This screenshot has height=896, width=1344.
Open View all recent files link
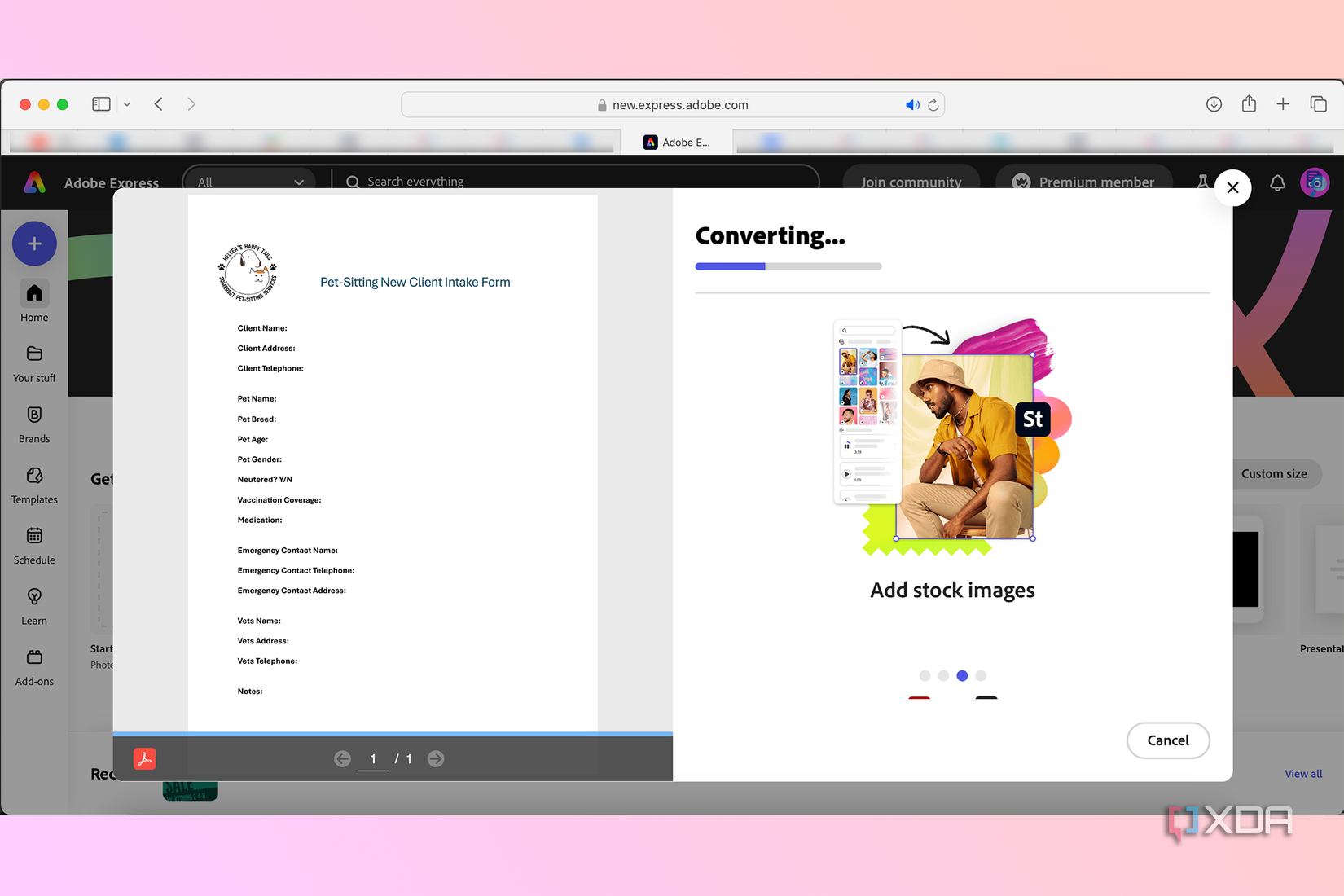click(1302, 773)
